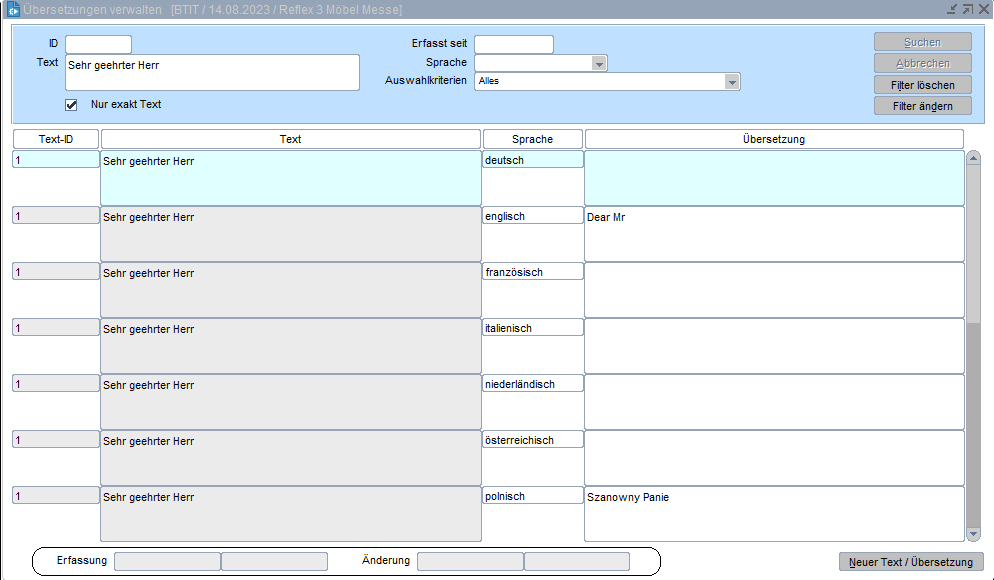Click the scroll up arrow of the results list
994x580 pixels.
[973, 159]
